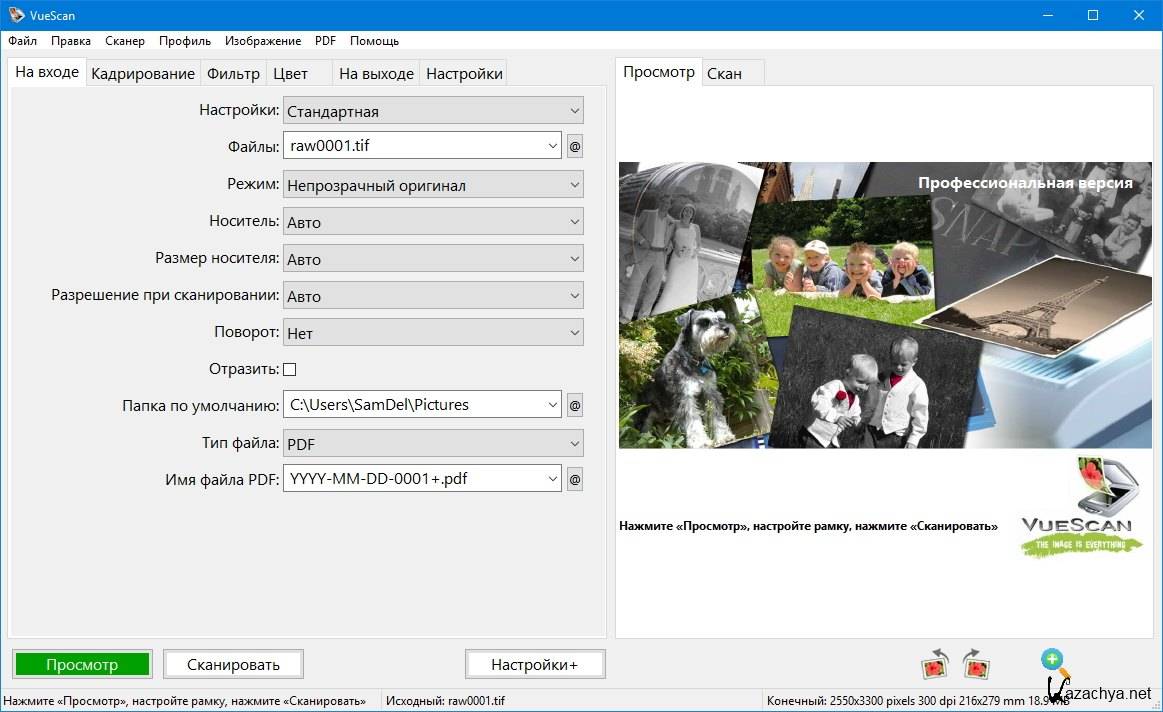
Task: Expand the Тип файла dropdown
Action: coord(433,443)
